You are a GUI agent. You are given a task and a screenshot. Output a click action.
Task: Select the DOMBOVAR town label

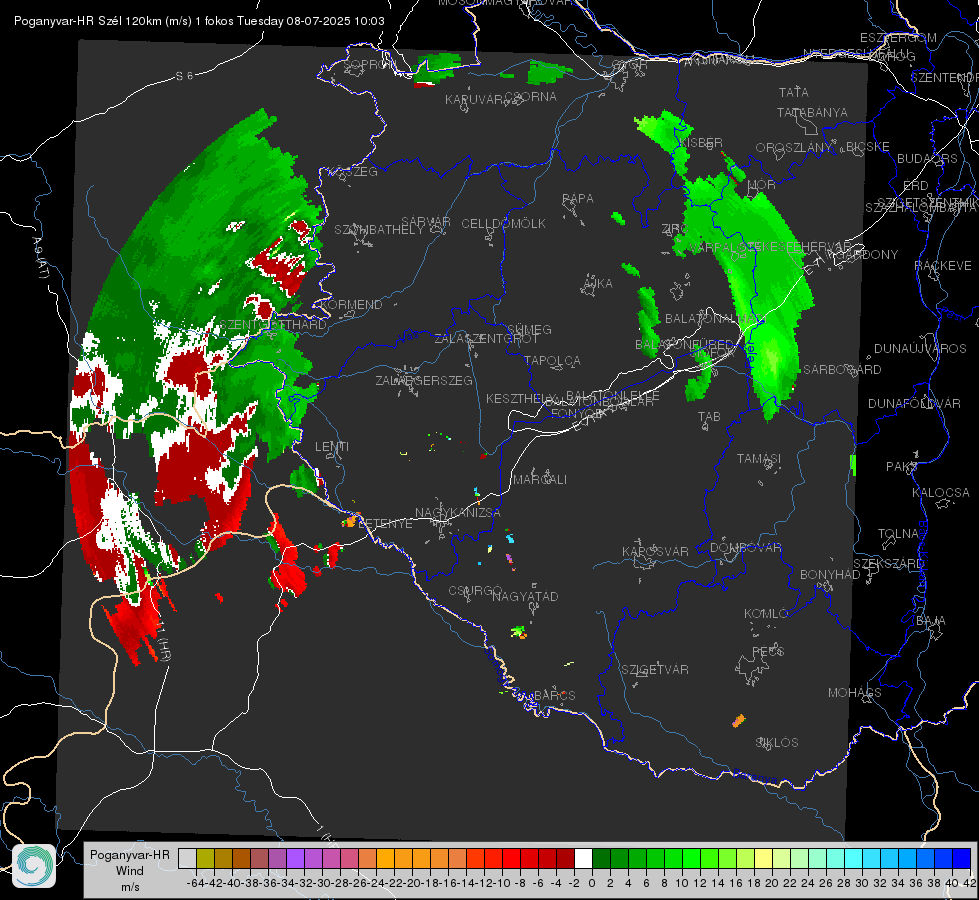pos(746,548)
